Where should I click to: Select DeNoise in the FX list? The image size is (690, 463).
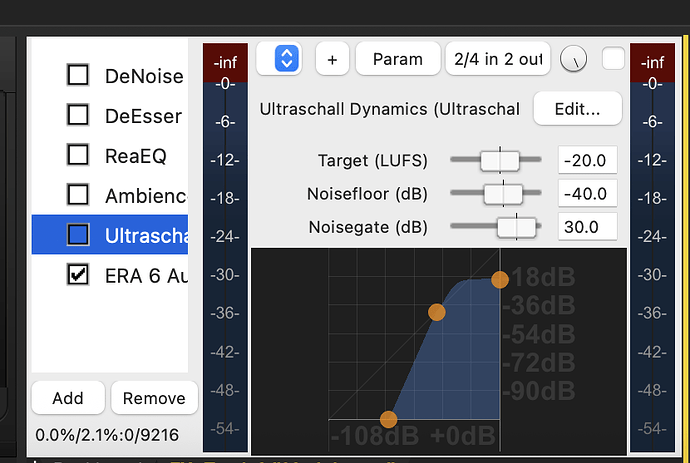tap(144, 77)
